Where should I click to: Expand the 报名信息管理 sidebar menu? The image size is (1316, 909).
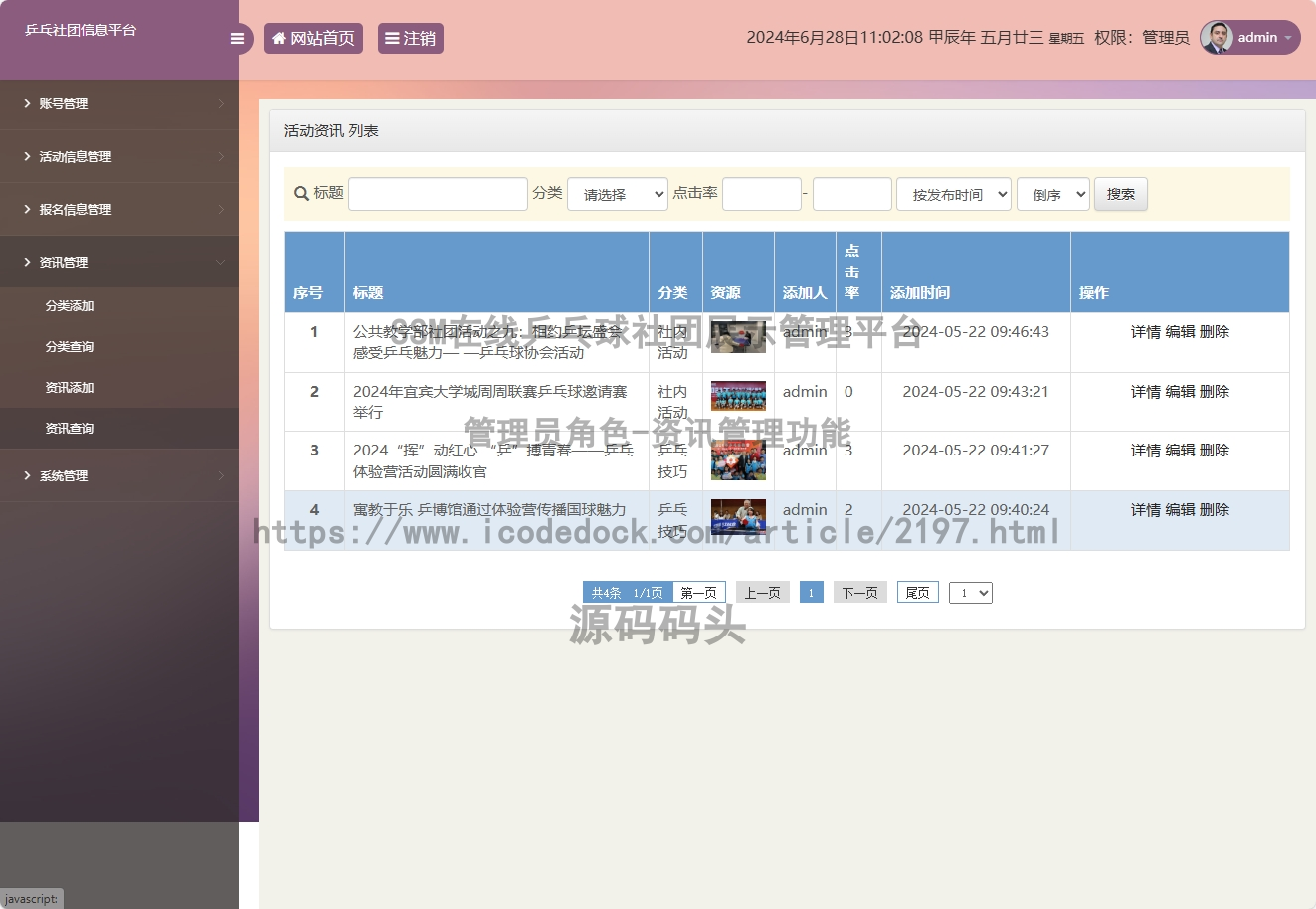(119, 209)
